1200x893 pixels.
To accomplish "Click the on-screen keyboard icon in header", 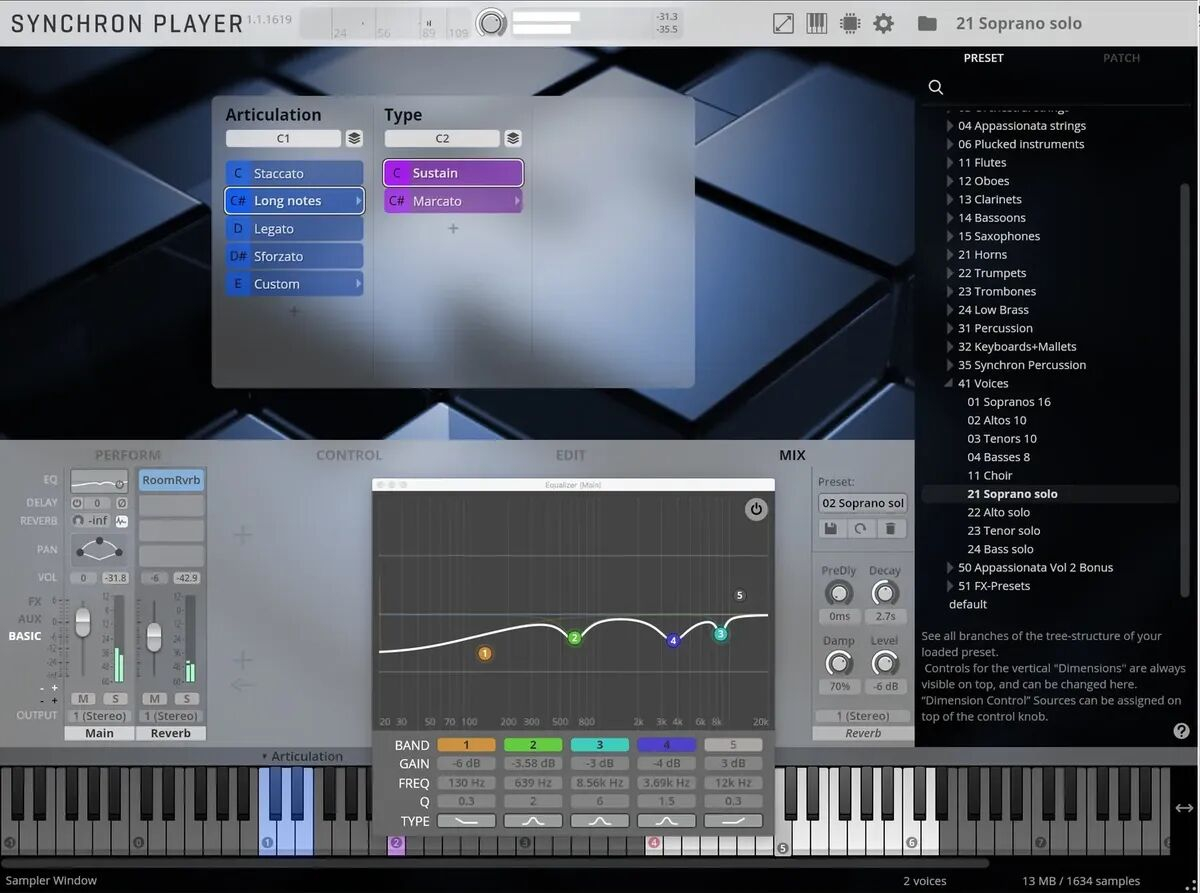I will click(816, 23).
